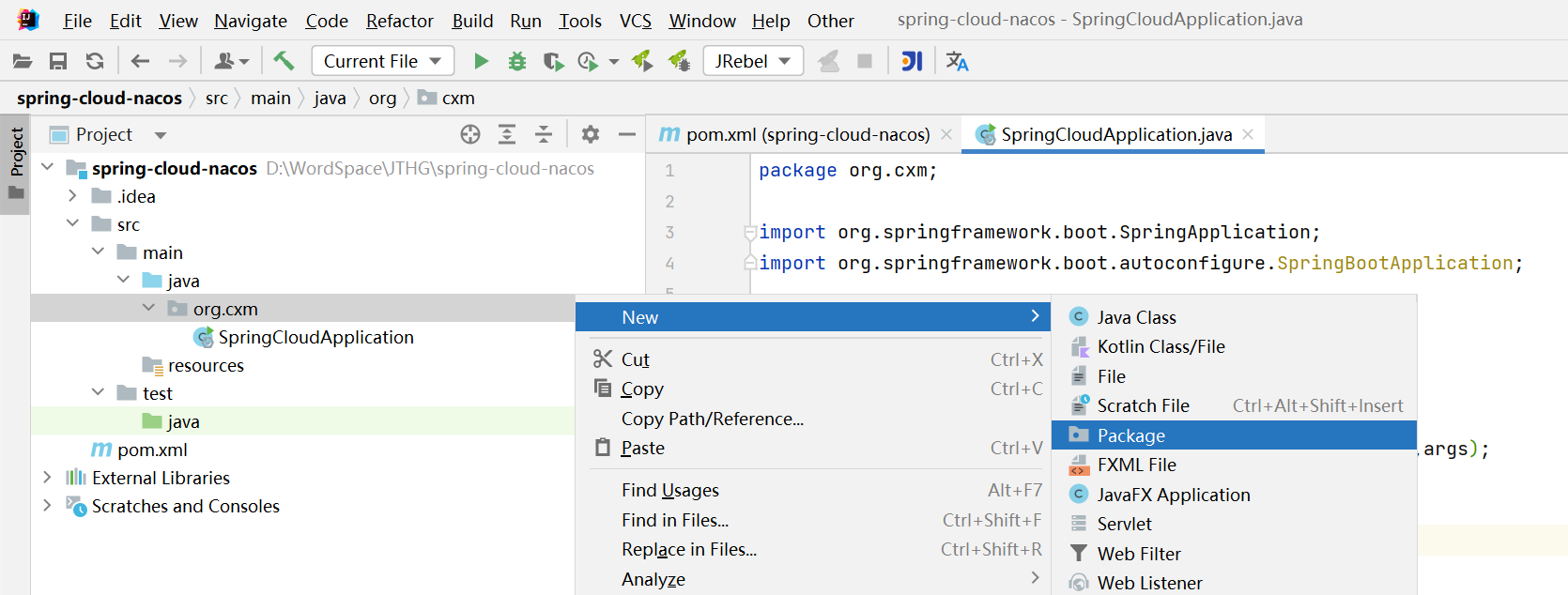This screenshot has height=595, width=1568.
Task: Choose Scratch File in the New submenu
Action: point(1234,405)
